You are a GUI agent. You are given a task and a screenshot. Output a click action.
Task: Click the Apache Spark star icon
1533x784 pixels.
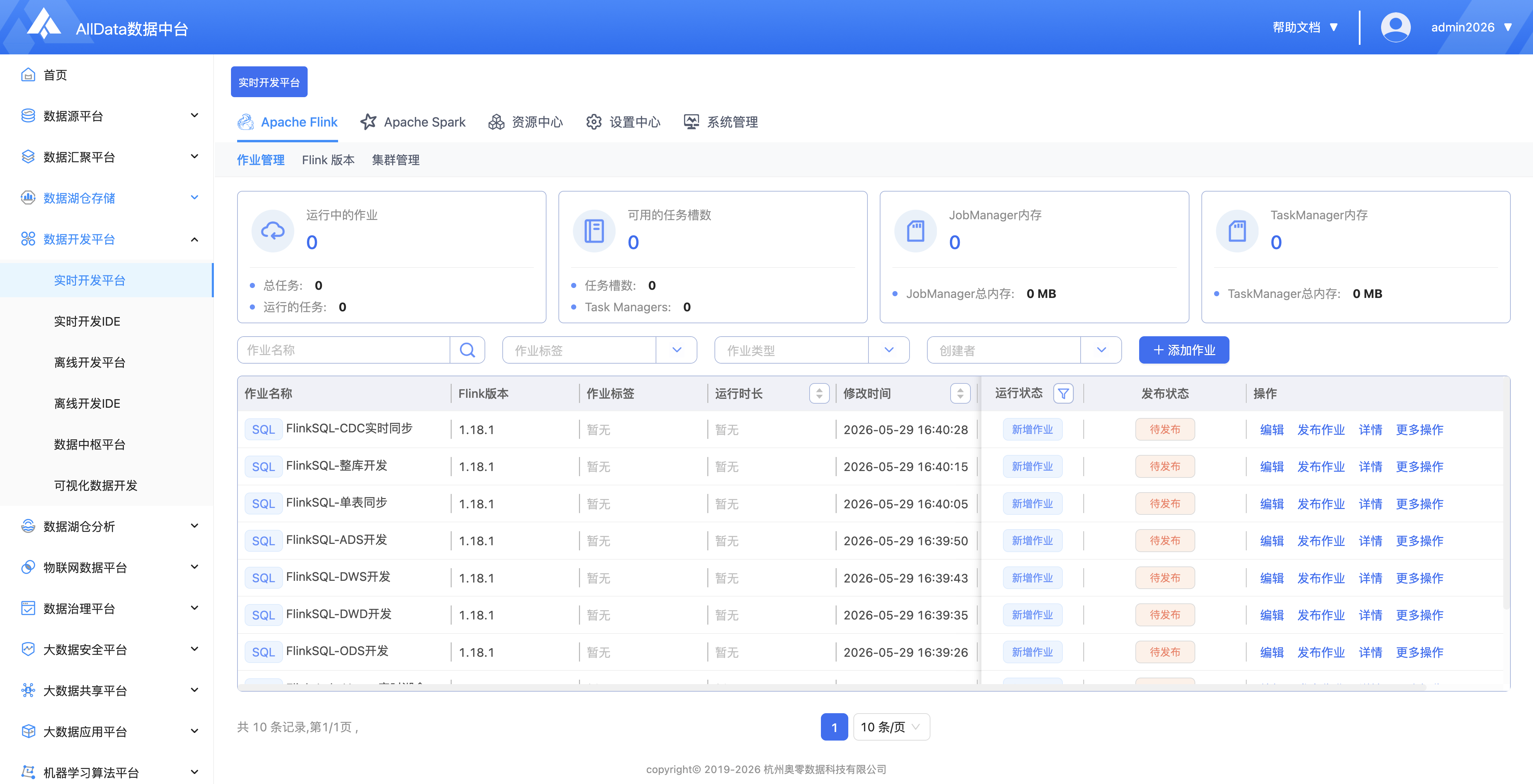pyautogui.click(x=369, y=122)
